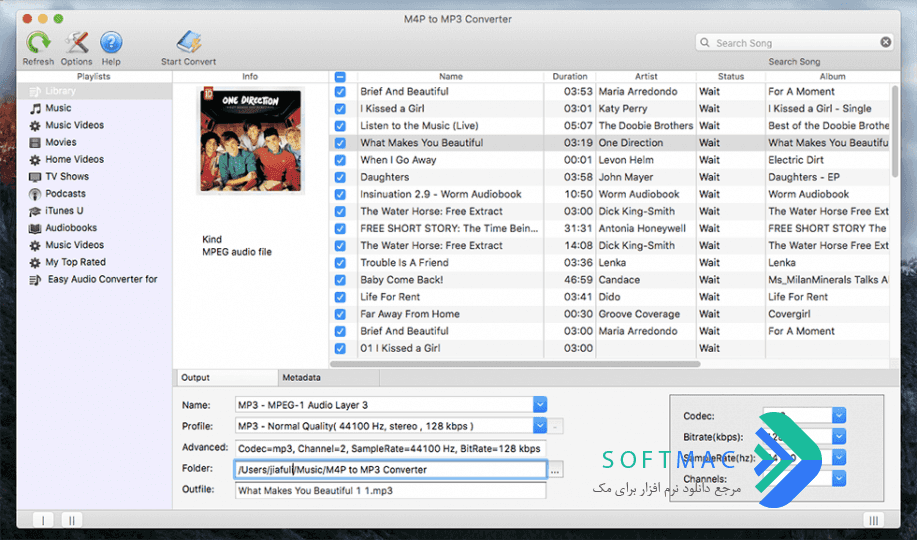Sort by the Artist column header
This screenshot has height=540, width=917.
pos(646,76)
